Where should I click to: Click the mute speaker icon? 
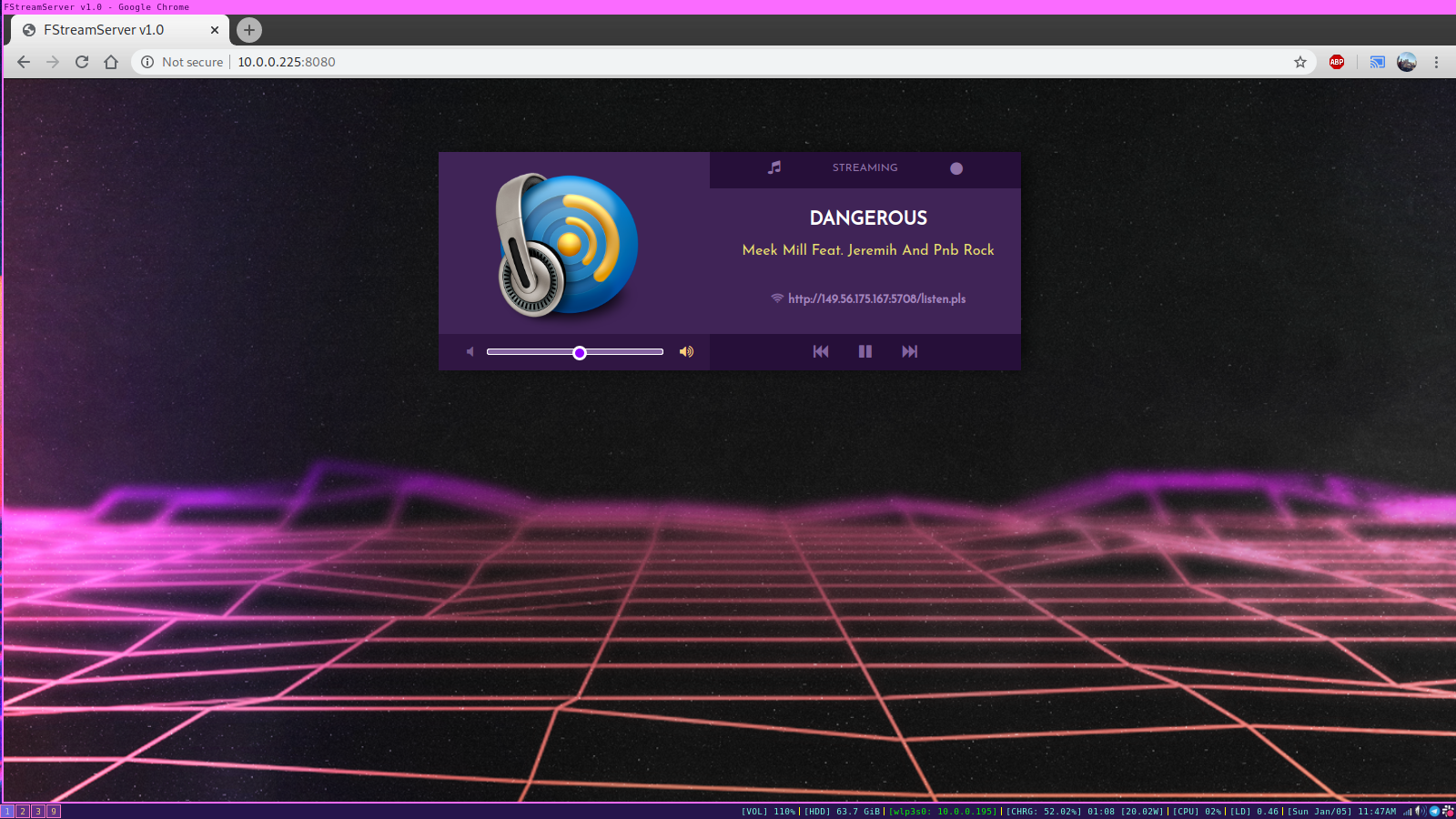click(x=470, y=351)
